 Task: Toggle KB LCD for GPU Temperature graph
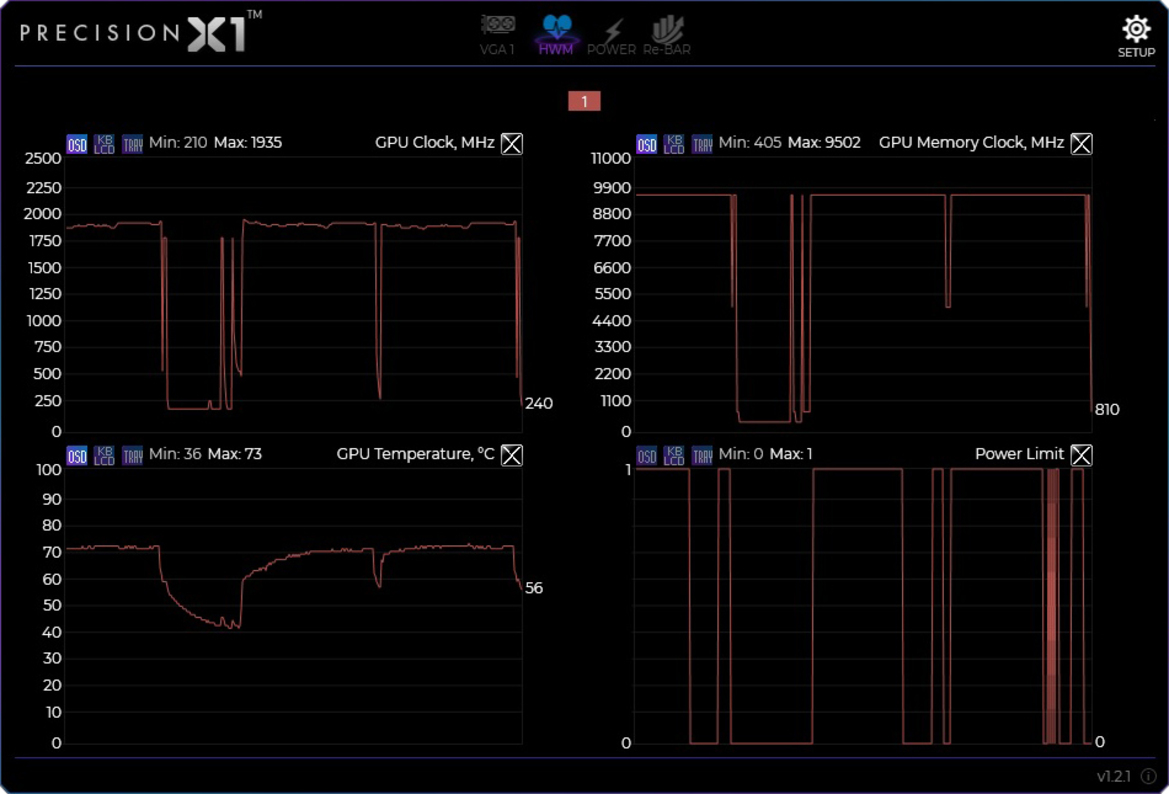[x=104, y=455]
